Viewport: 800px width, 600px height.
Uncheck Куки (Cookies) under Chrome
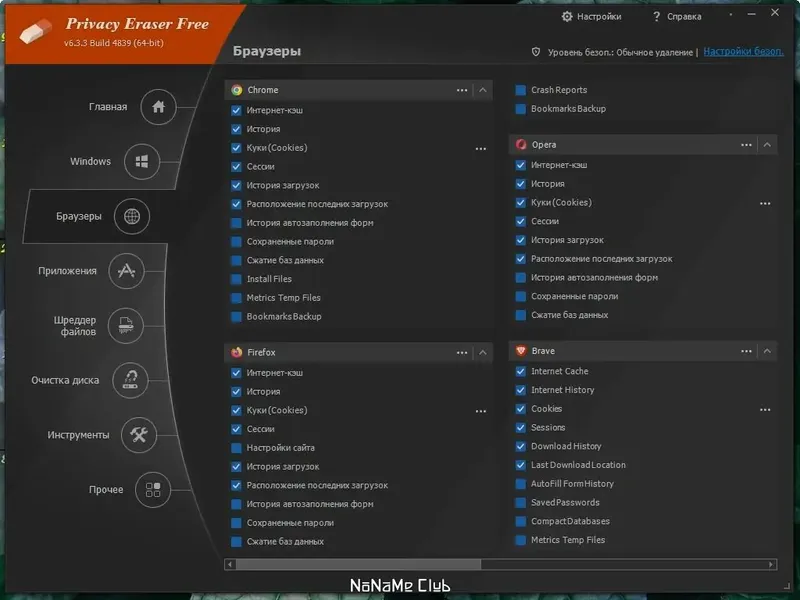(x=235, y=147)
